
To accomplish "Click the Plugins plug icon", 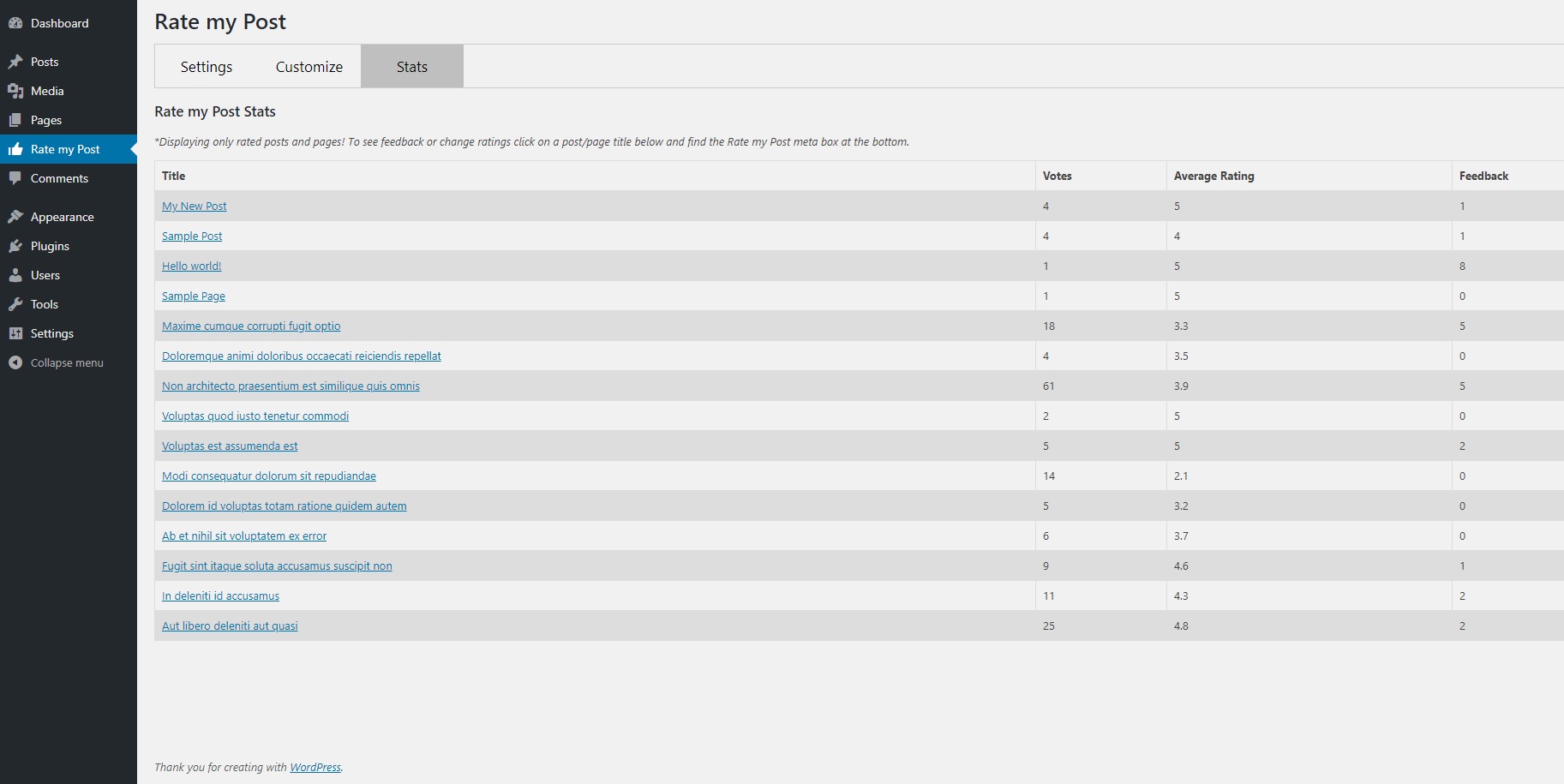I will pyautogui.click(x=15, y=246).
